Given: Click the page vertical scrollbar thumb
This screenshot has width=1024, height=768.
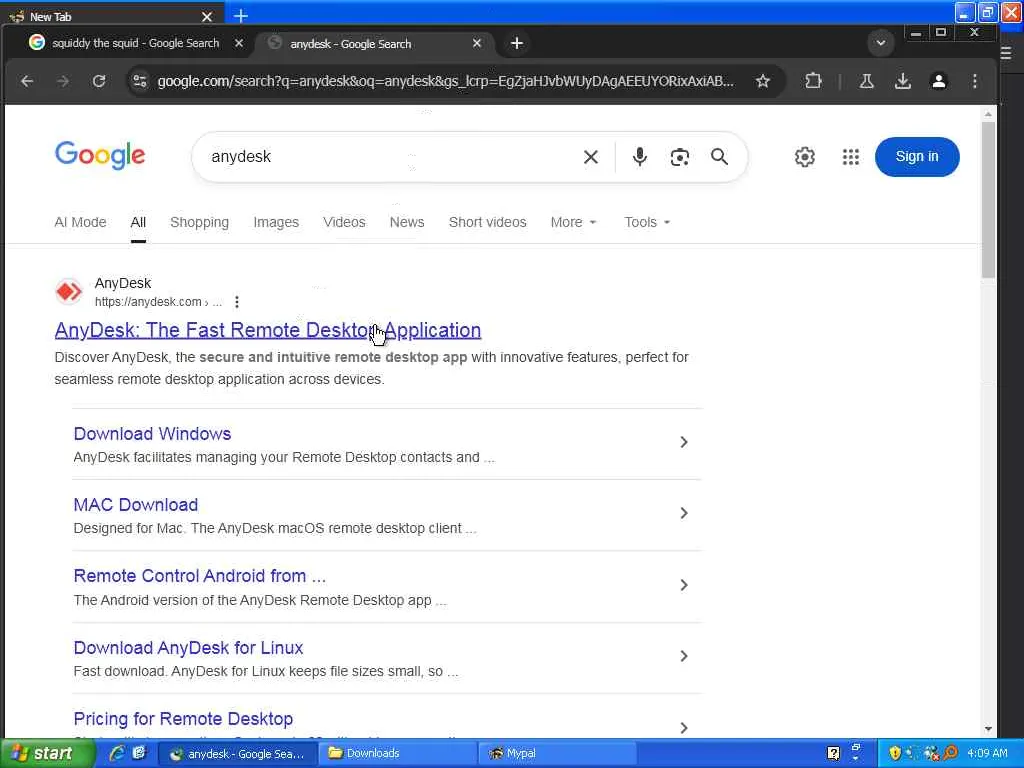Looking at the screenshot, I should point(988,199).
